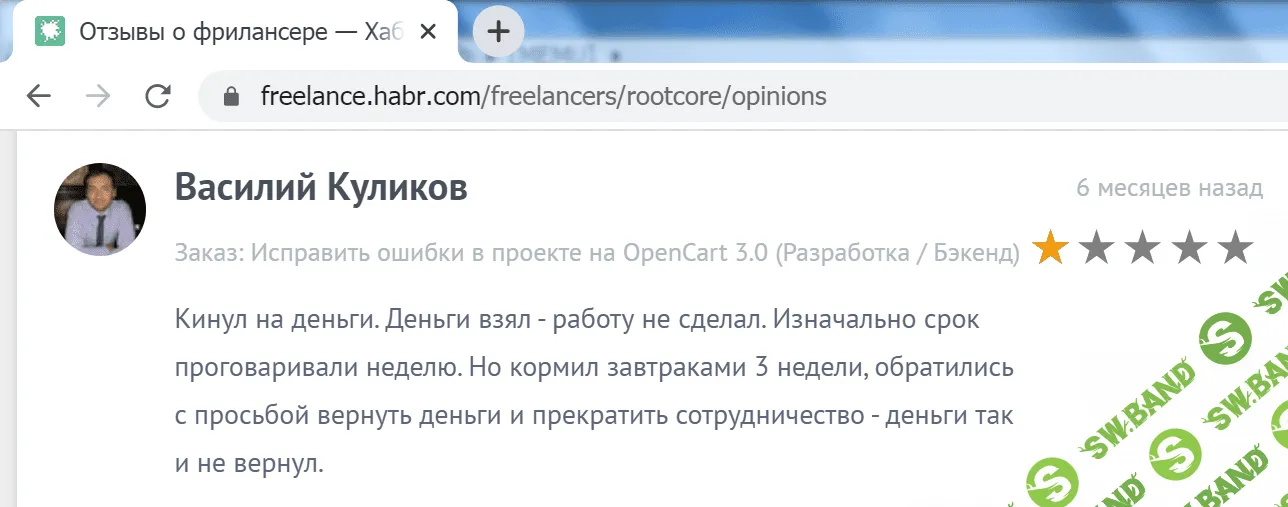1288x507 pixels.
Task: Reload the current page
Action: (x=158, y=96)
